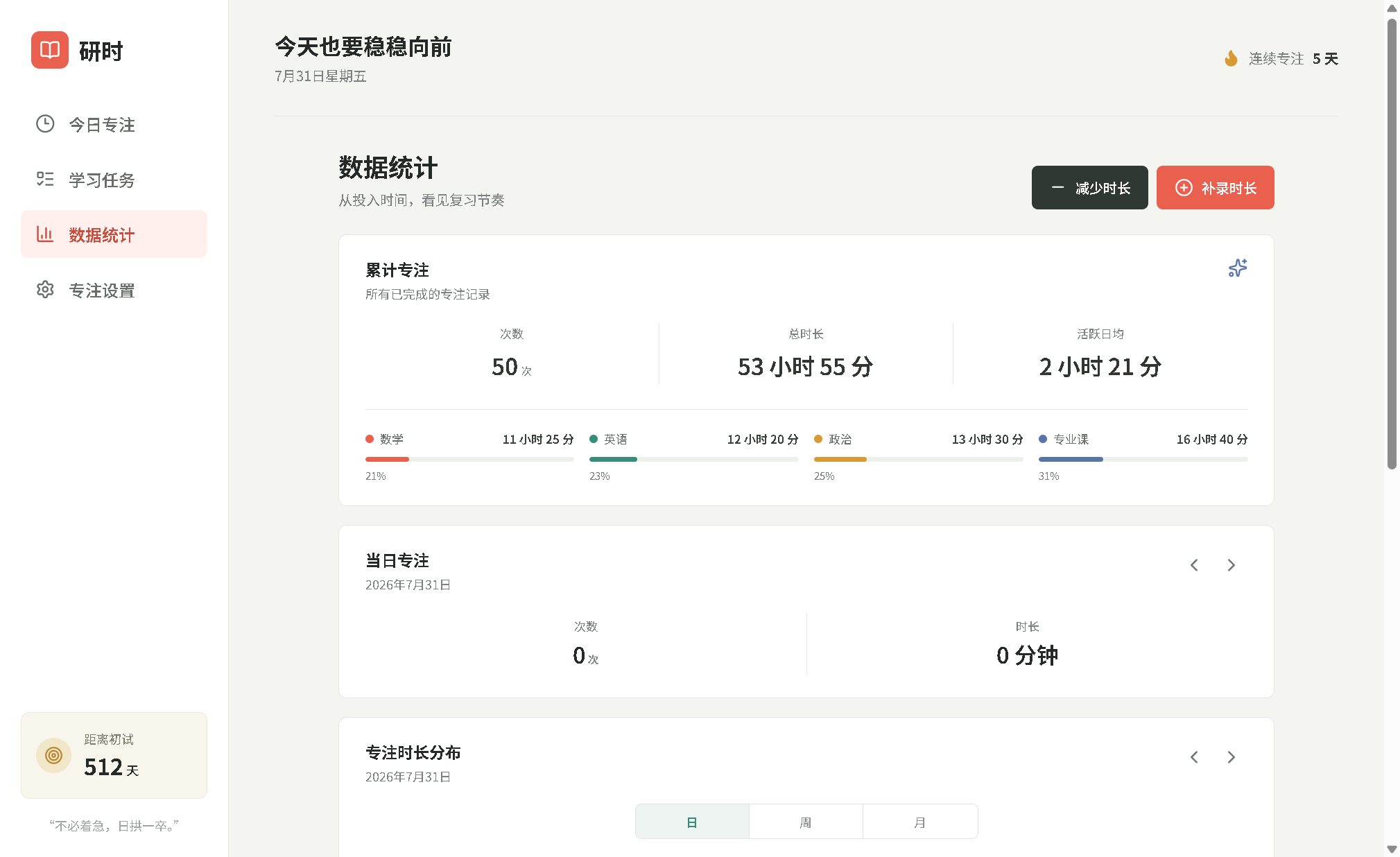Click 12 小时 20 分 英语 value

[763, 439]
